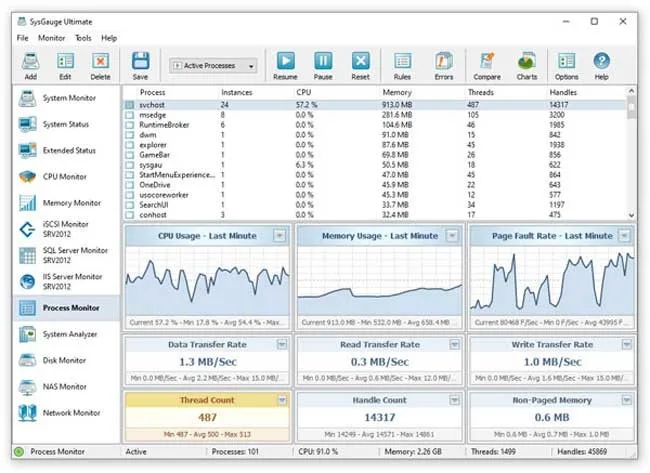Click the Page Fault Rate chart
Viewport: 650px width, 473px height.
[x=552, y=282]
